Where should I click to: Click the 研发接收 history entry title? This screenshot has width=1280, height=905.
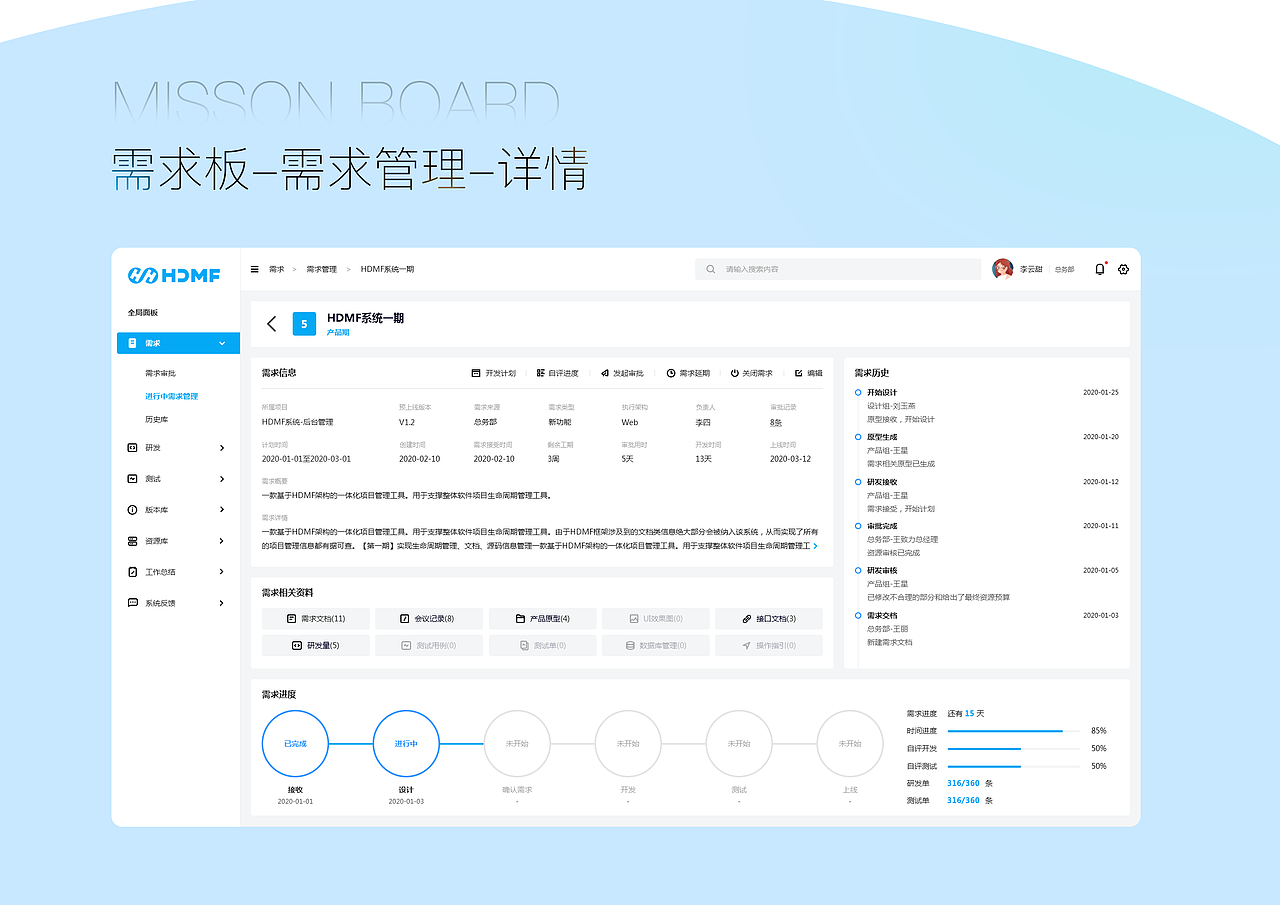[882, 482]
